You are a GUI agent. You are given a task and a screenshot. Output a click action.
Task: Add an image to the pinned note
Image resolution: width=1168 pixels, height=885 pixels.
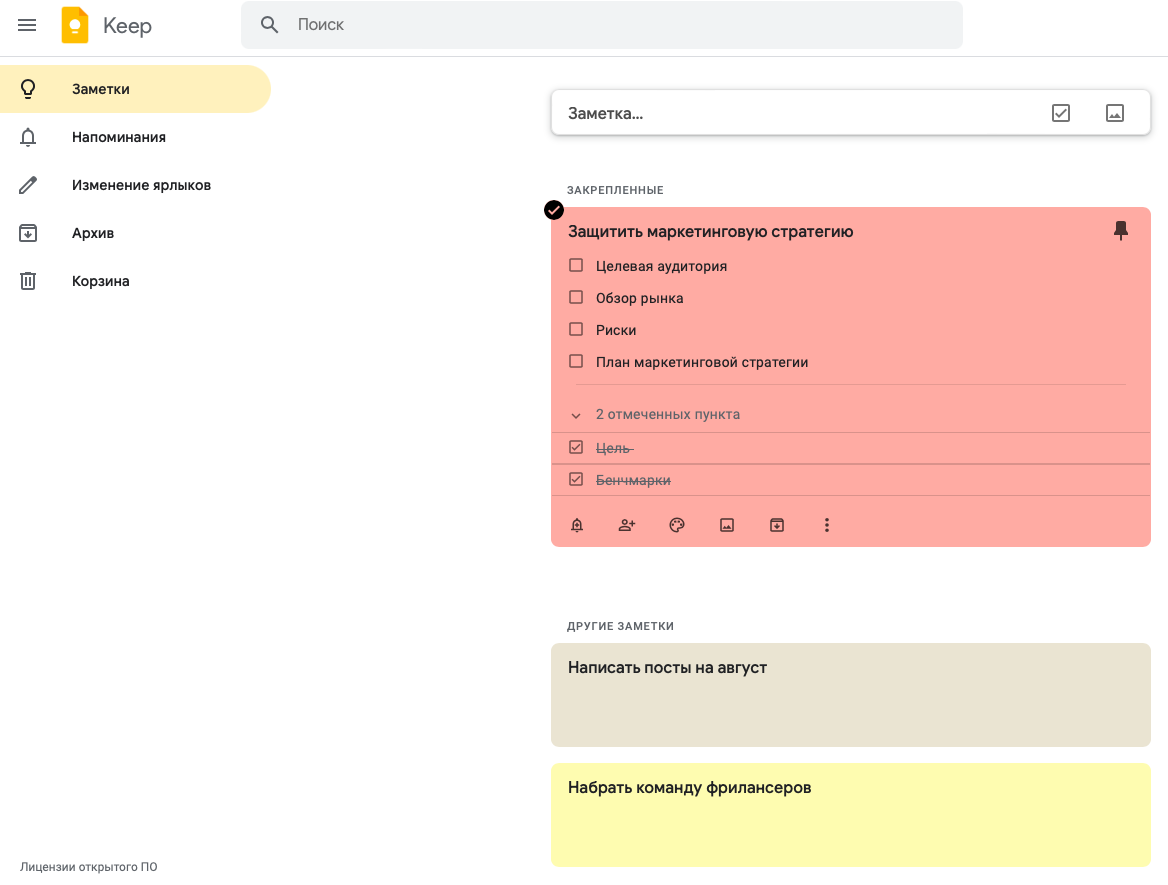pos(727,525)
